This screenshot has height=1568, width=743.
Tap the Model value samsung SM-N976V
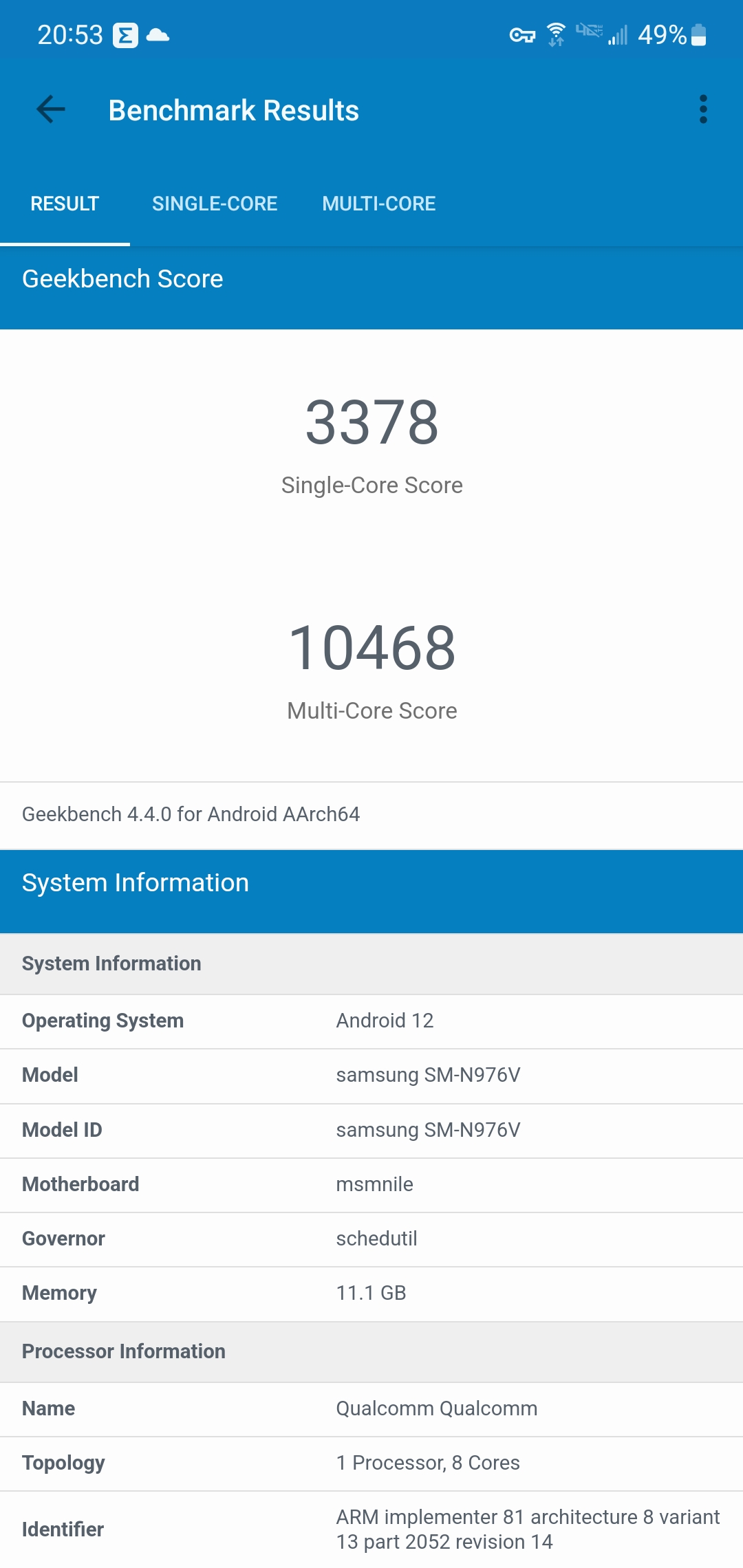428,1075
